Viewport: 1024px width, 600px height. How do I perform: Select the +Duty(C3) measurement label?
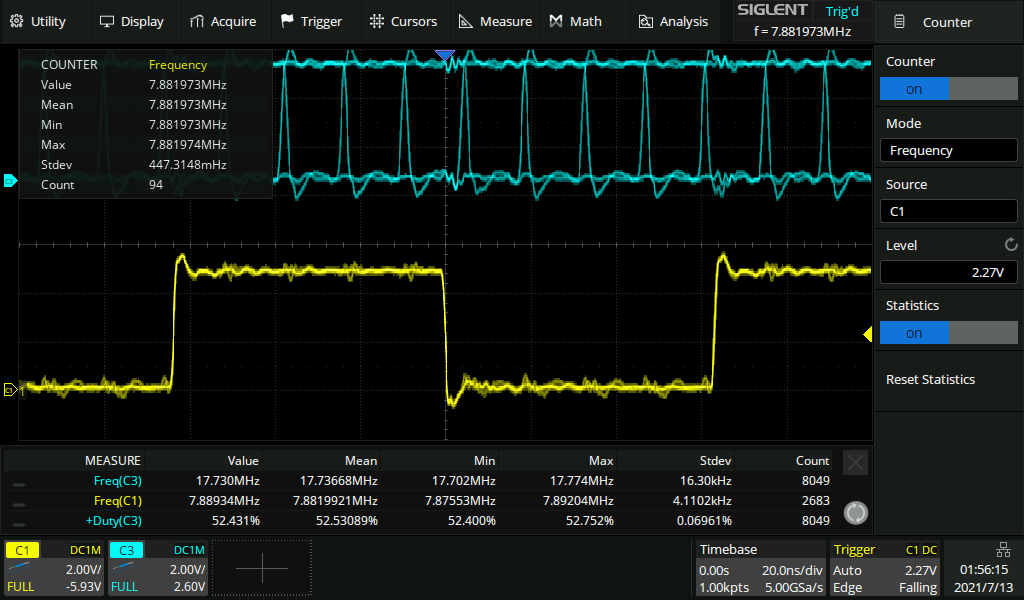pos(114,521)
